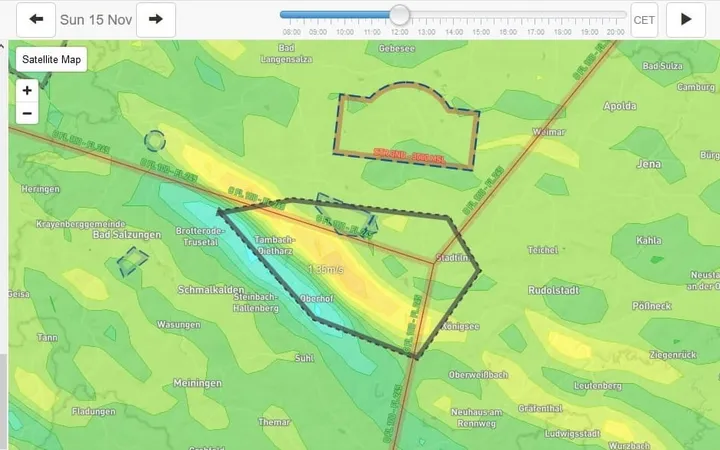Image resolution: width=720 pixels, height=450 pixels.
Task: Click the Leutenberg town label
Action: (x=598, y=386)
